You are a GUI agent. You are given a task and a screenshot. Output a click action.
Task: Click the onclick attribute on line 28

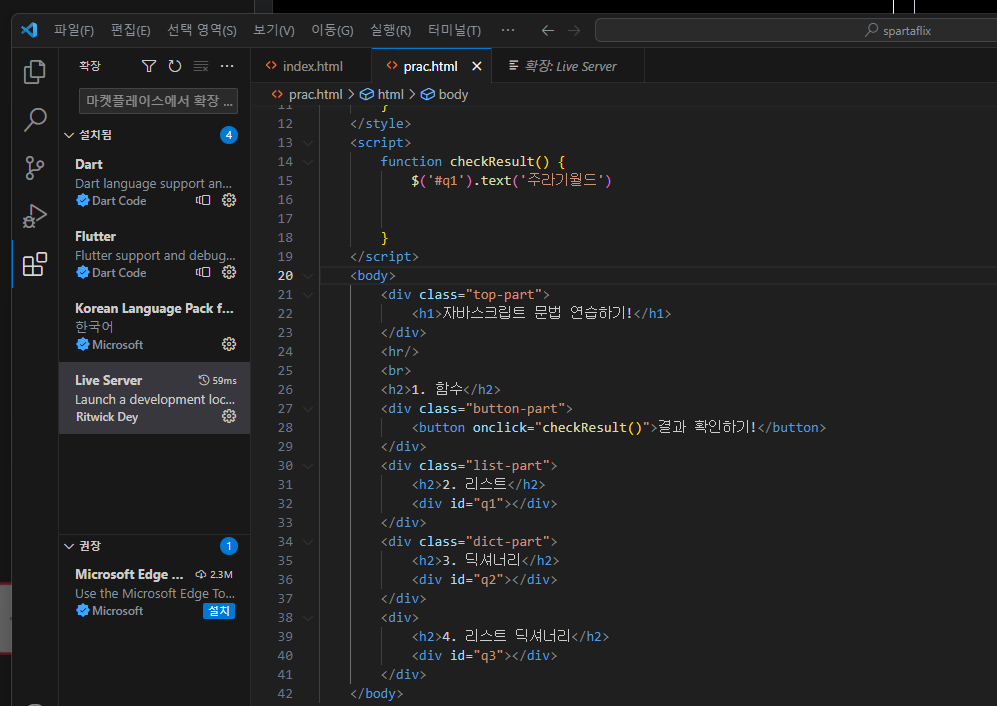pos(499,427)
